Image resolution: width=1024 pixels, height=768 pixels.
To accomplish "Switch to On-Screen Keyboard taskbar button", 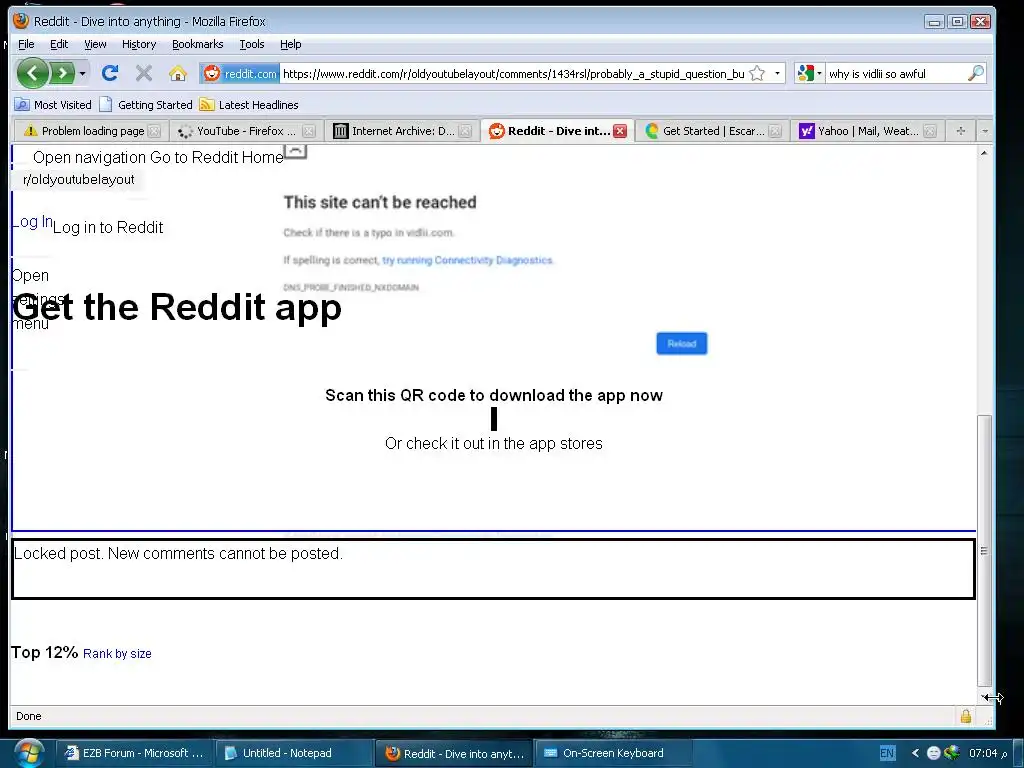I will [613, 753].
